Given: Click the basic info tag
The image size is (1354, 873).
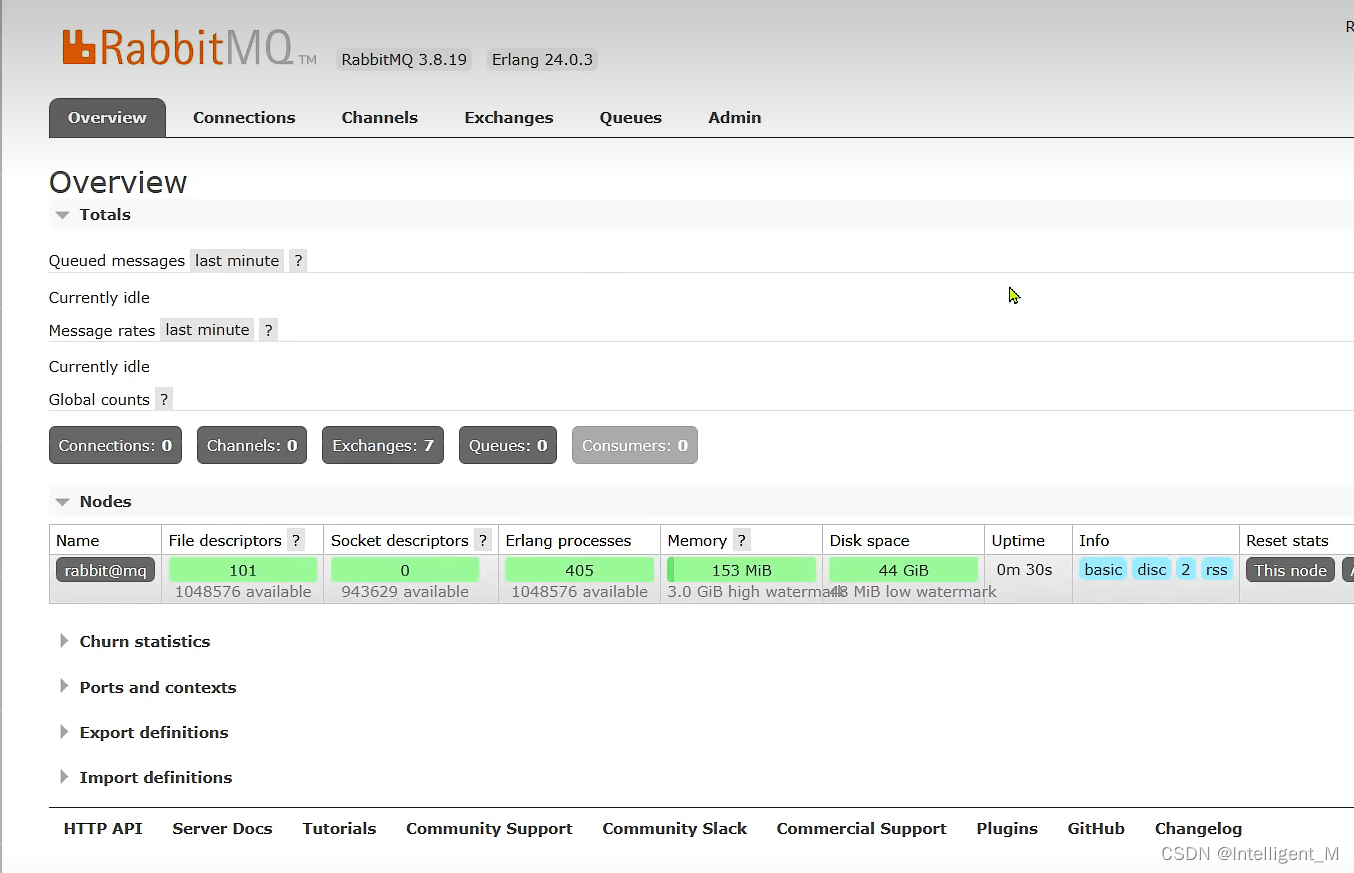Looking at the screenshot, I should 1103,570.
